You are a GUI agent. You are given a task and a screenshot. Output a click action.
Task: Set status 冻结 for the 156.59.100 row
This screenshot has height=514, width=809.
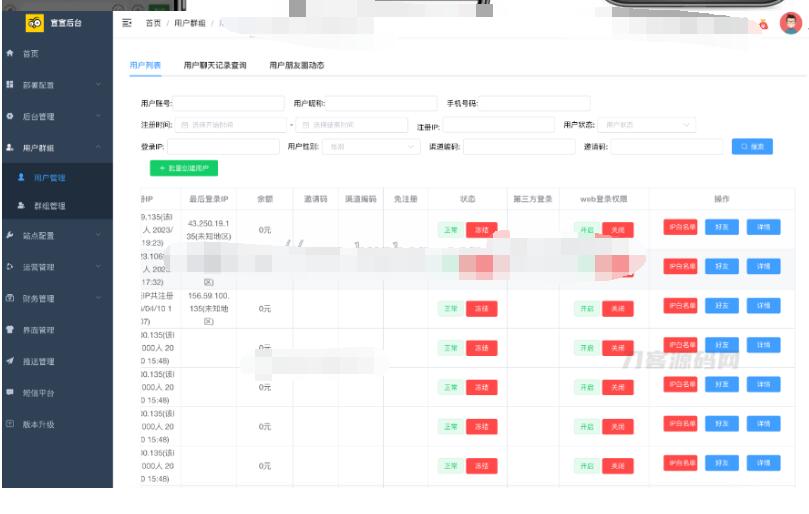[481, 309]
